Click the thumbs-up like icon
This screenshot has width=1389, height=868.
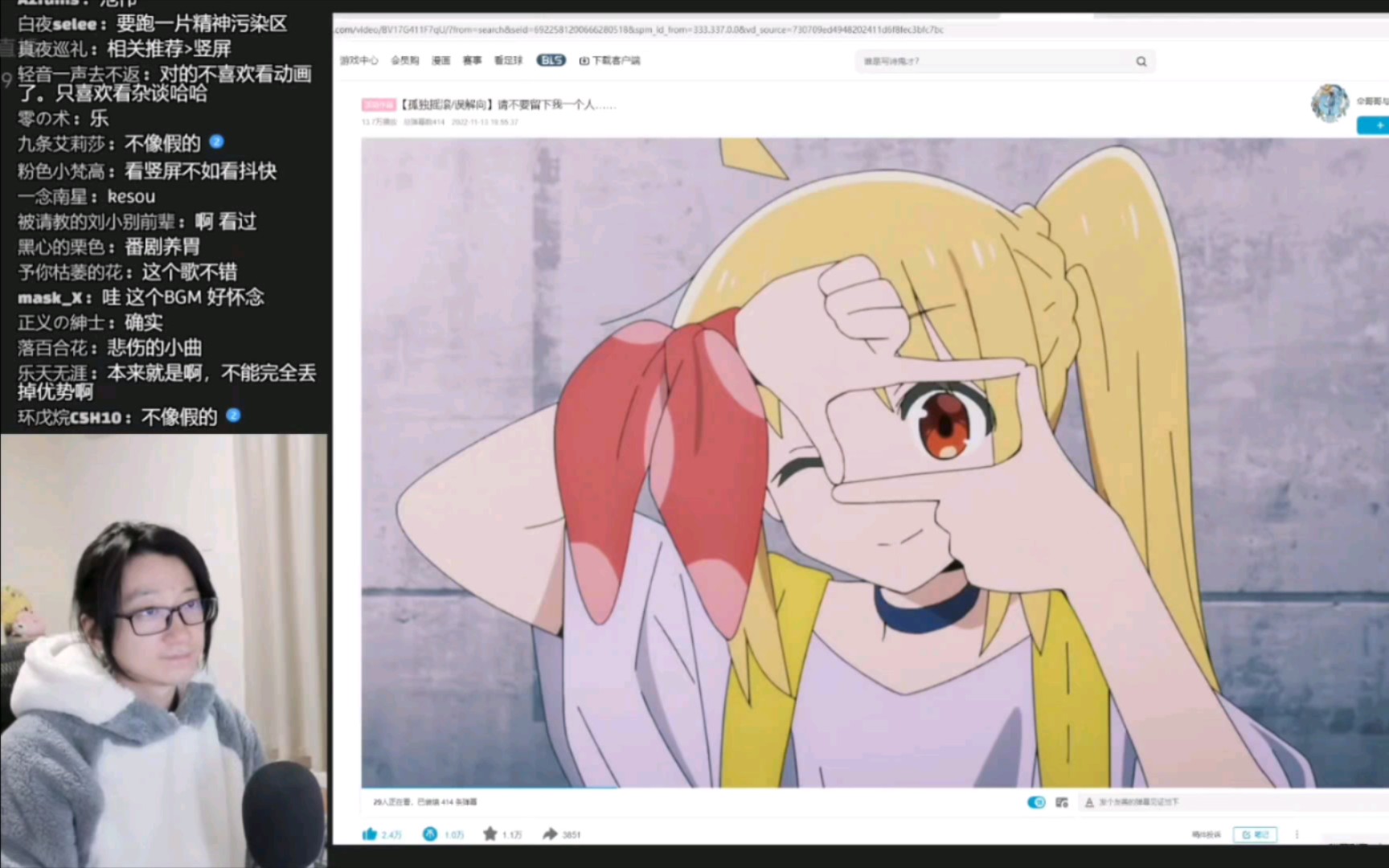370,834
